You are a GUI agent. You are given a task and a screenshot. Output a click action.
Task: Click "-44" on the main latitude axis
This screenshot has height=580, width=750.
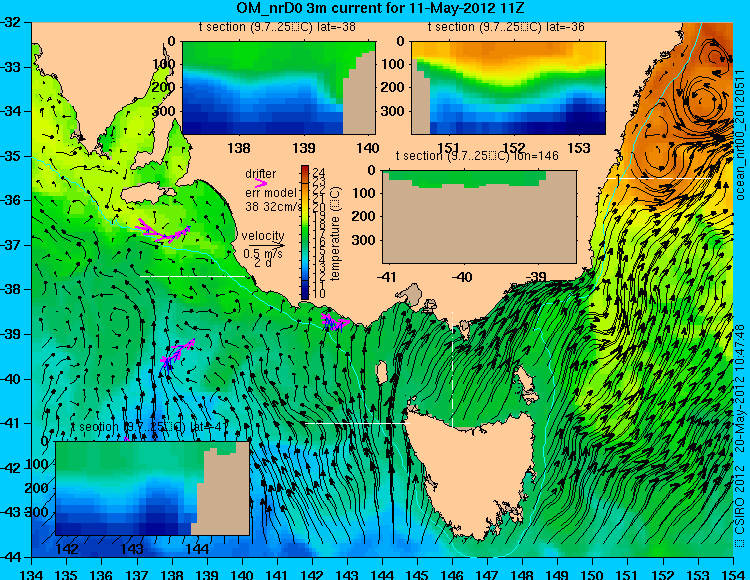(x=13, y=557)
